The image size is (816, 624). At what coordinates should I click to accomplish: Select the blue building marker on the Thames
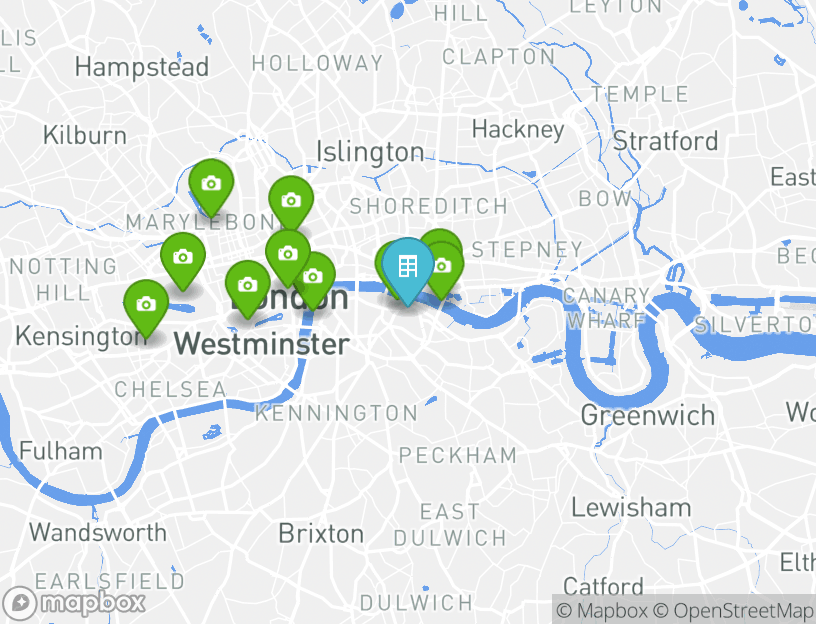(x=407, y=267)
